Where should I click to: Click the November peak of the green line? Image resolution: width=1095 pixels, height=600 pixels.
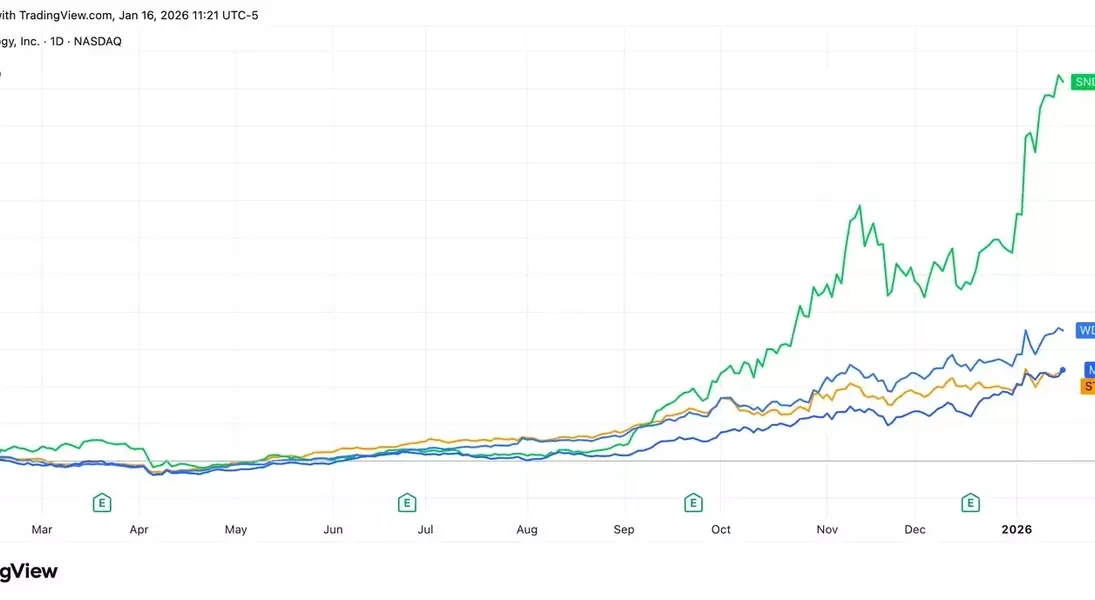859,206
